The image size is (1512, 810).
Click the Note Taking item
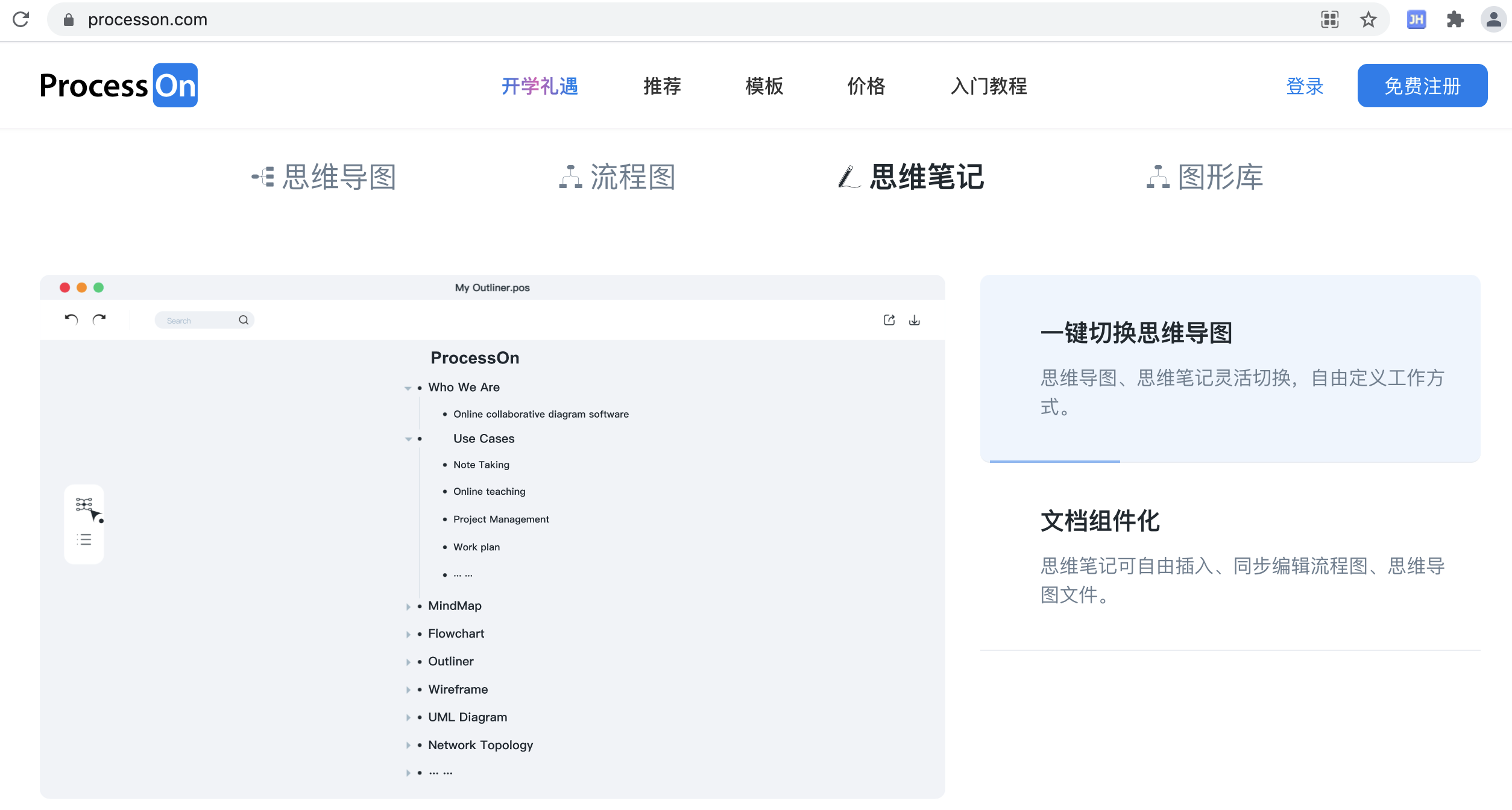(x=482, y=465)
